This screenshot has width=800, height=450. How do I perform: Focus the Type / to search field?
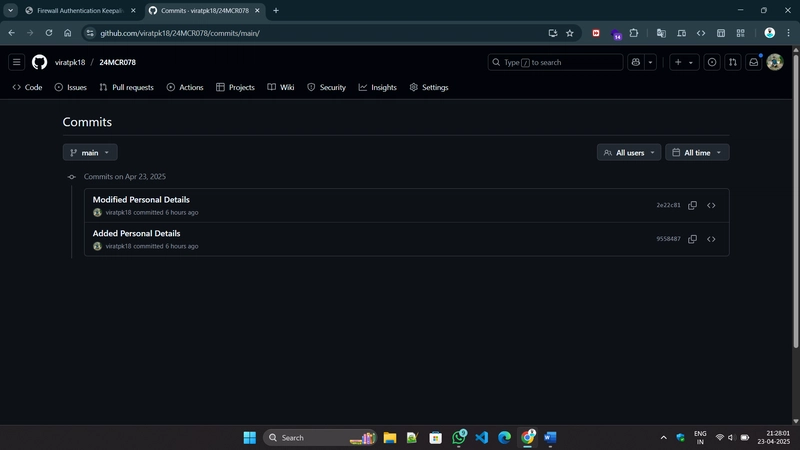point(555,62)
